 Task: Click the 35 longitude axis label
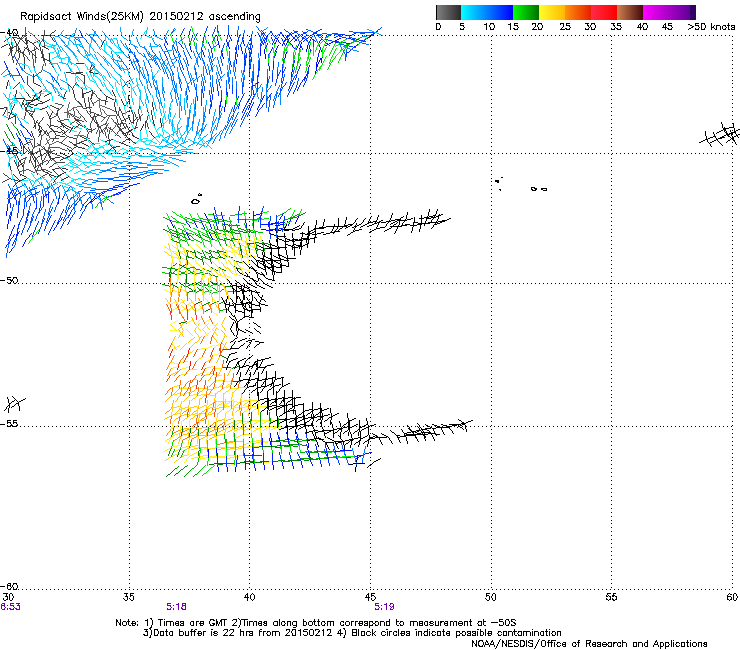(128, 597)
